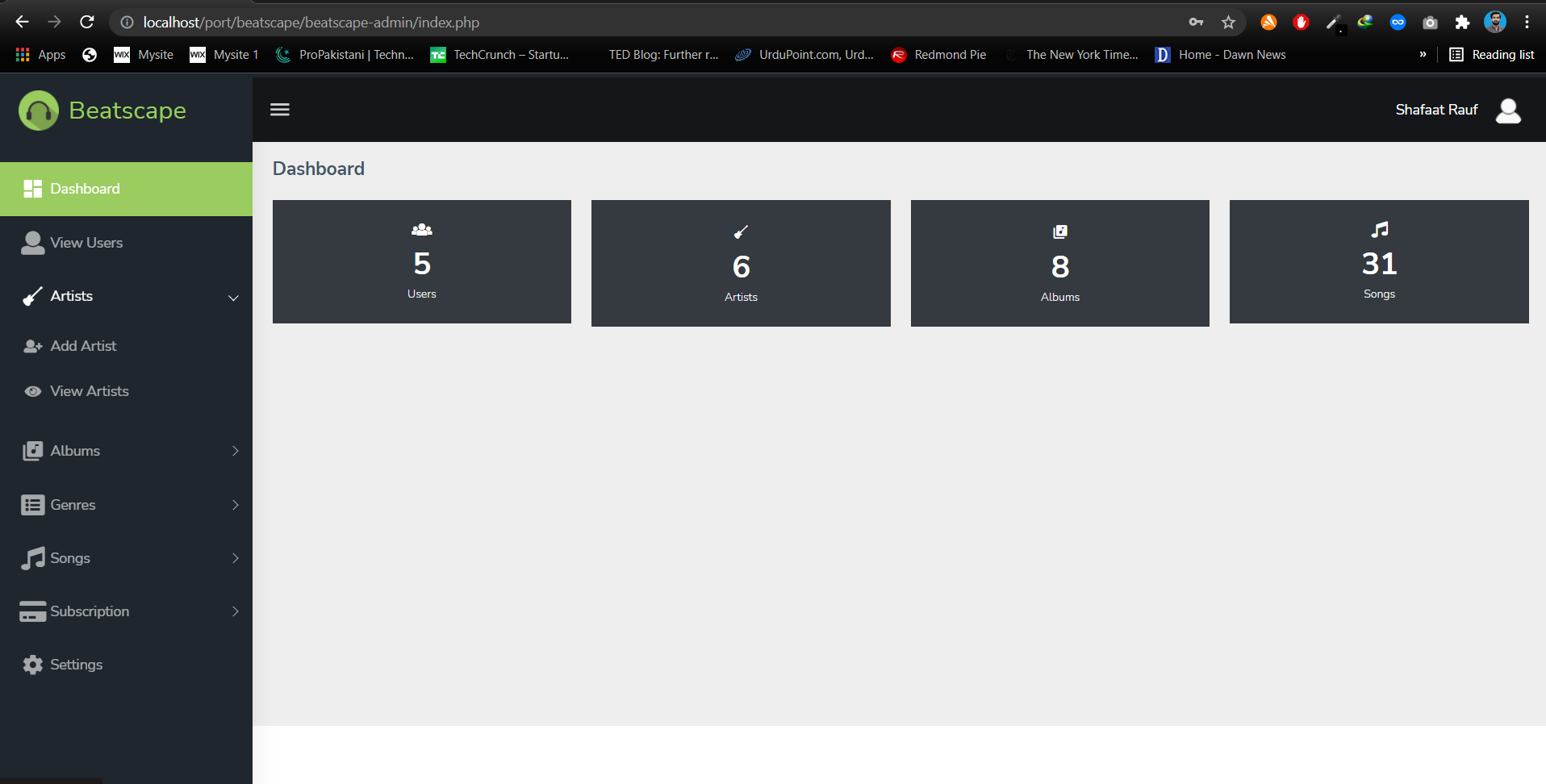Click the Beatscape headphones logo
The image size is (1546, 784).
(x=39, y=111)
